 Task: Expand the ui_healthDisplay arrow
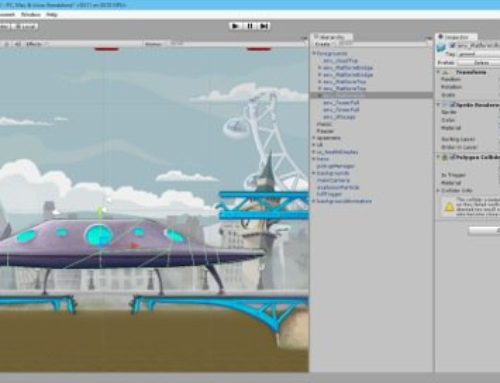click(x=314, y=152)
